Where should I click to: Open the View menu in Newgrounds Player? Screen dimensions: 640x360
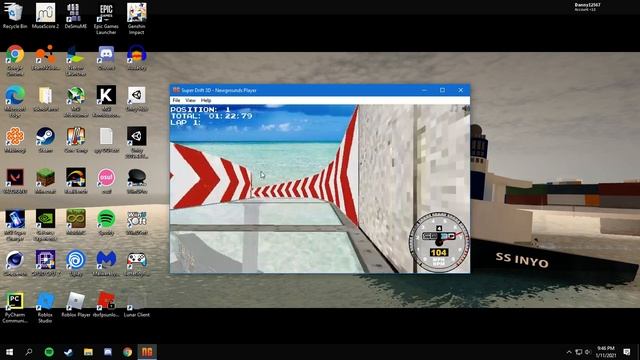pyautogui.click(x=190, y=100)
